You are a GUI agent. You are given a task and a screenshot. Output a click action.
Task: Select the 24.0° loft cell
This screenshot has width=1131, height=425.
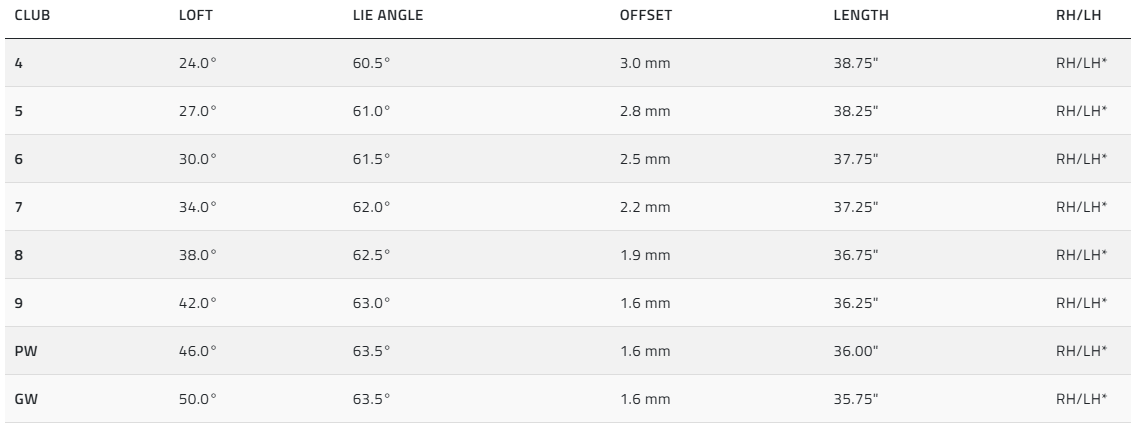[197, 63]
